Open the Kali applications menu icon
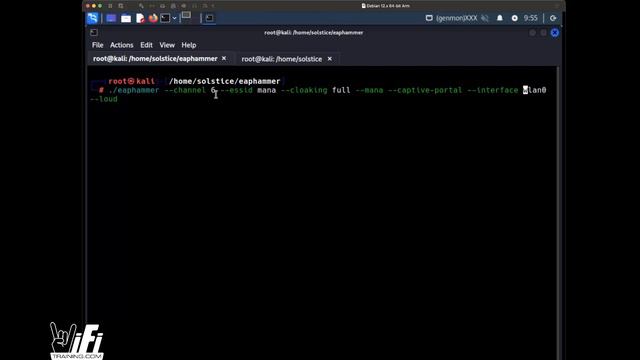The height and width of the screenshot is (360, 640). 93,18
